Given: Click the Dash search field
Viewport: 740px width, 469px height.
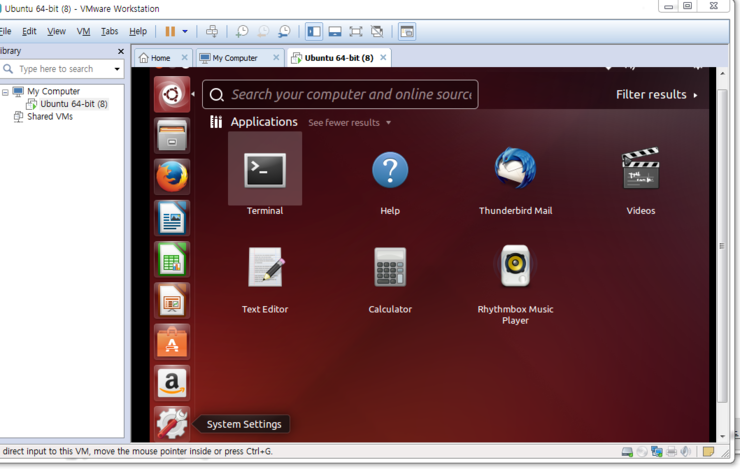Looking at the screenshot, I should (340, 94).
